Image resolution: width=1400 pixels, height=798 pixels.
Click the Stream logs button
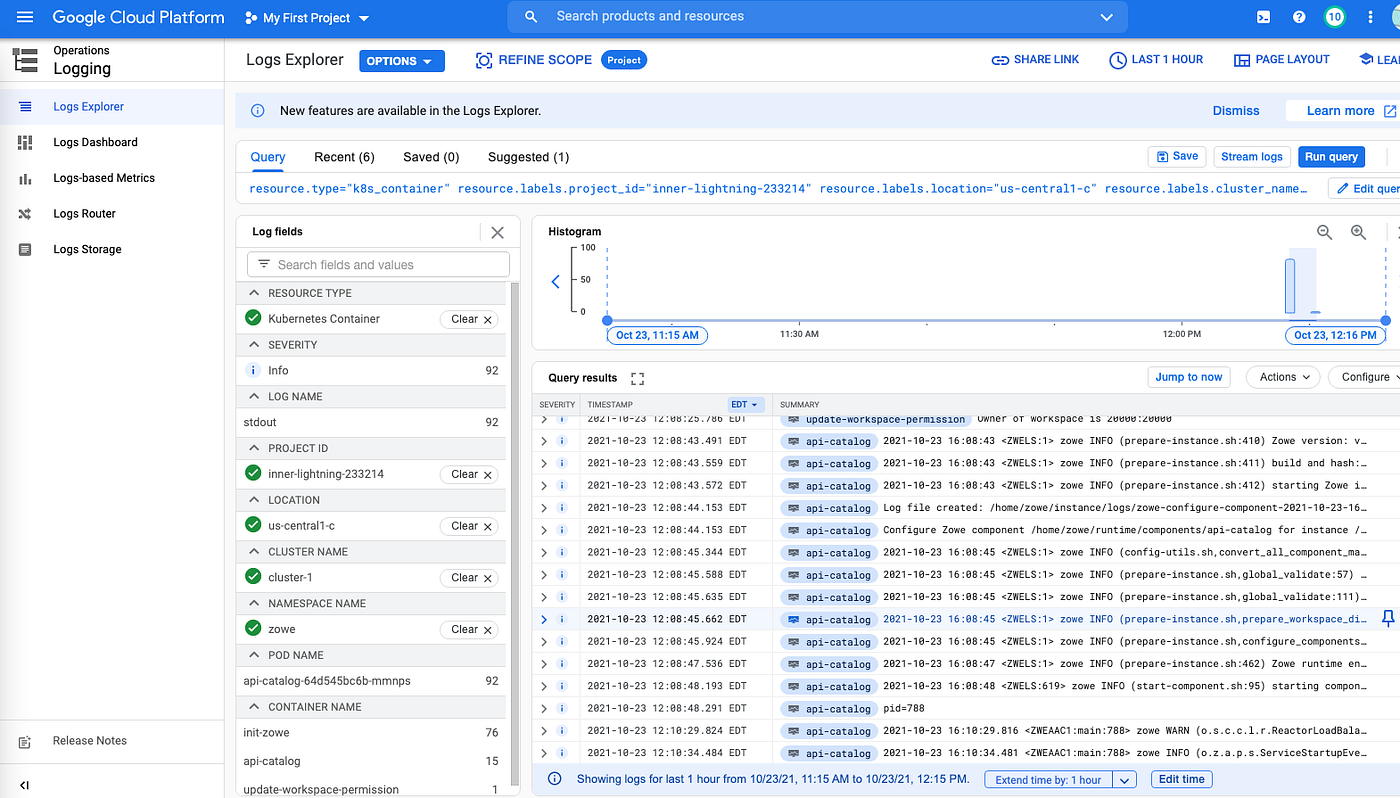[x=1251, y=157]
